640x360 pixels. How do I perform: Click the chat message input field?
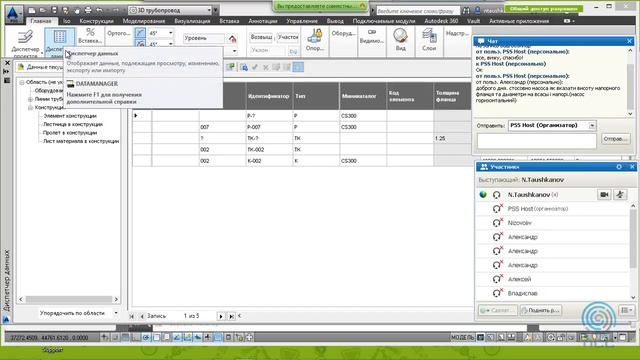[x=537, y=141]
